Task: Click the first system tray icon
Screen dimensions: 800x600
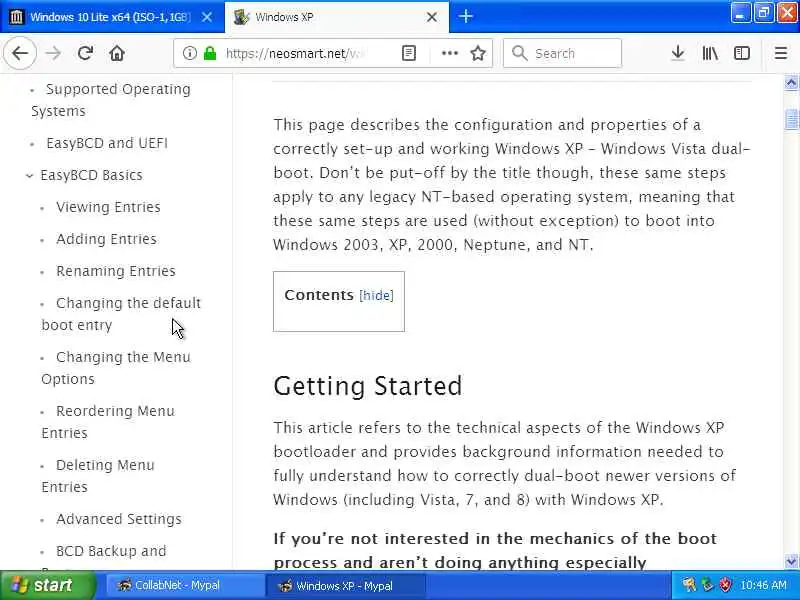Action: click(x=689, y=585)
